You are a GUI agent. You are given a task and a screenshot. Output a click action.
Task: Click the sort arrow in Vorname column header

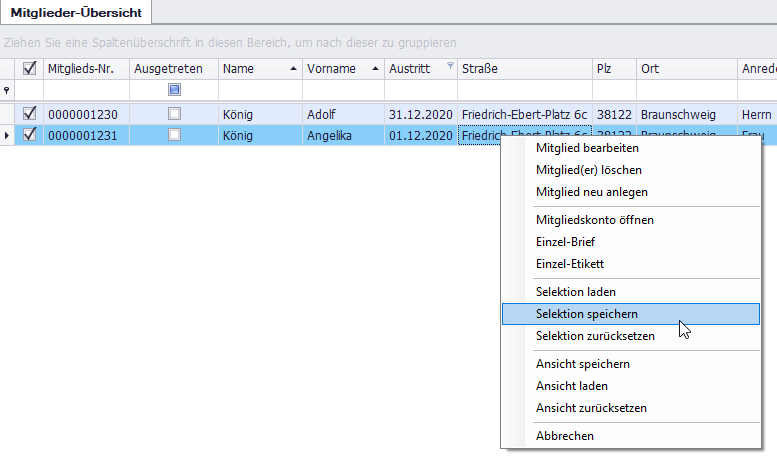376,69
